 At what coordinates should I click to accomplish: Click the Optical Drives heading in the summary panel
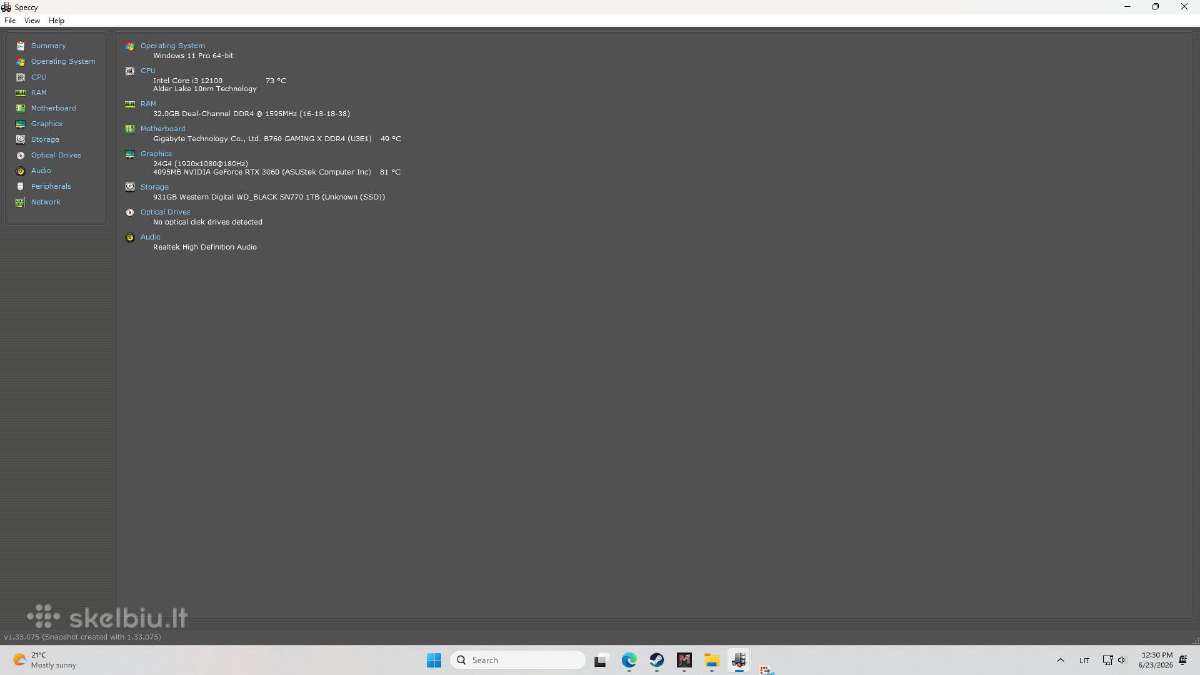click(165, 212)
